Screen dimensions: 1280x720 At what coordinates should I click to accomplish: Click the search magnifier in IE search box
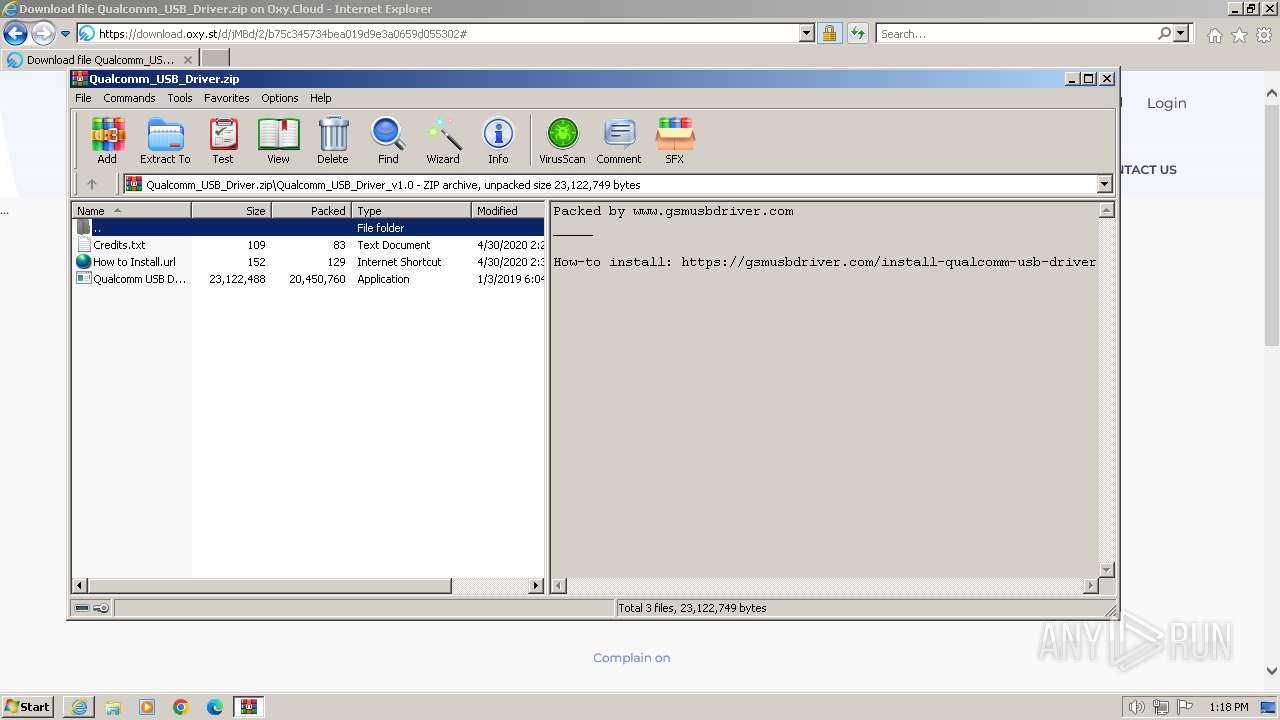pos(1164,33)
